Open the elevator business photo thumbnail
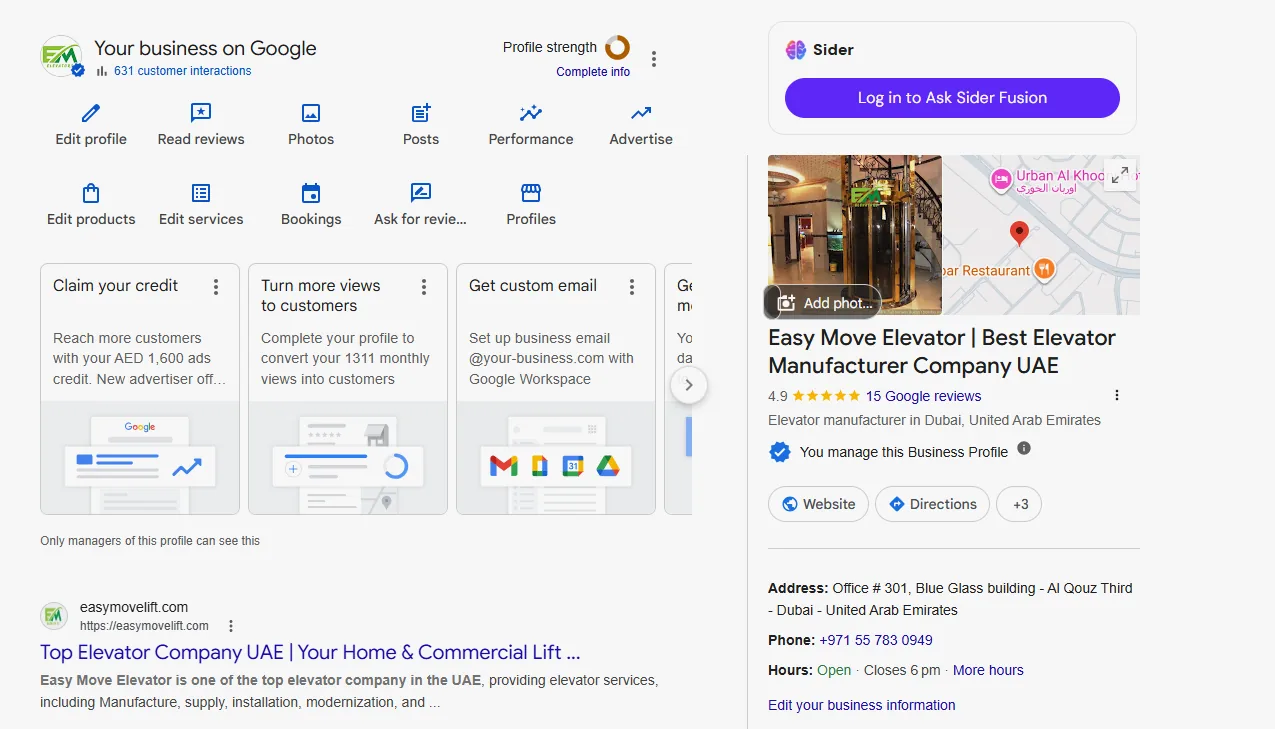 pos(854,234)
